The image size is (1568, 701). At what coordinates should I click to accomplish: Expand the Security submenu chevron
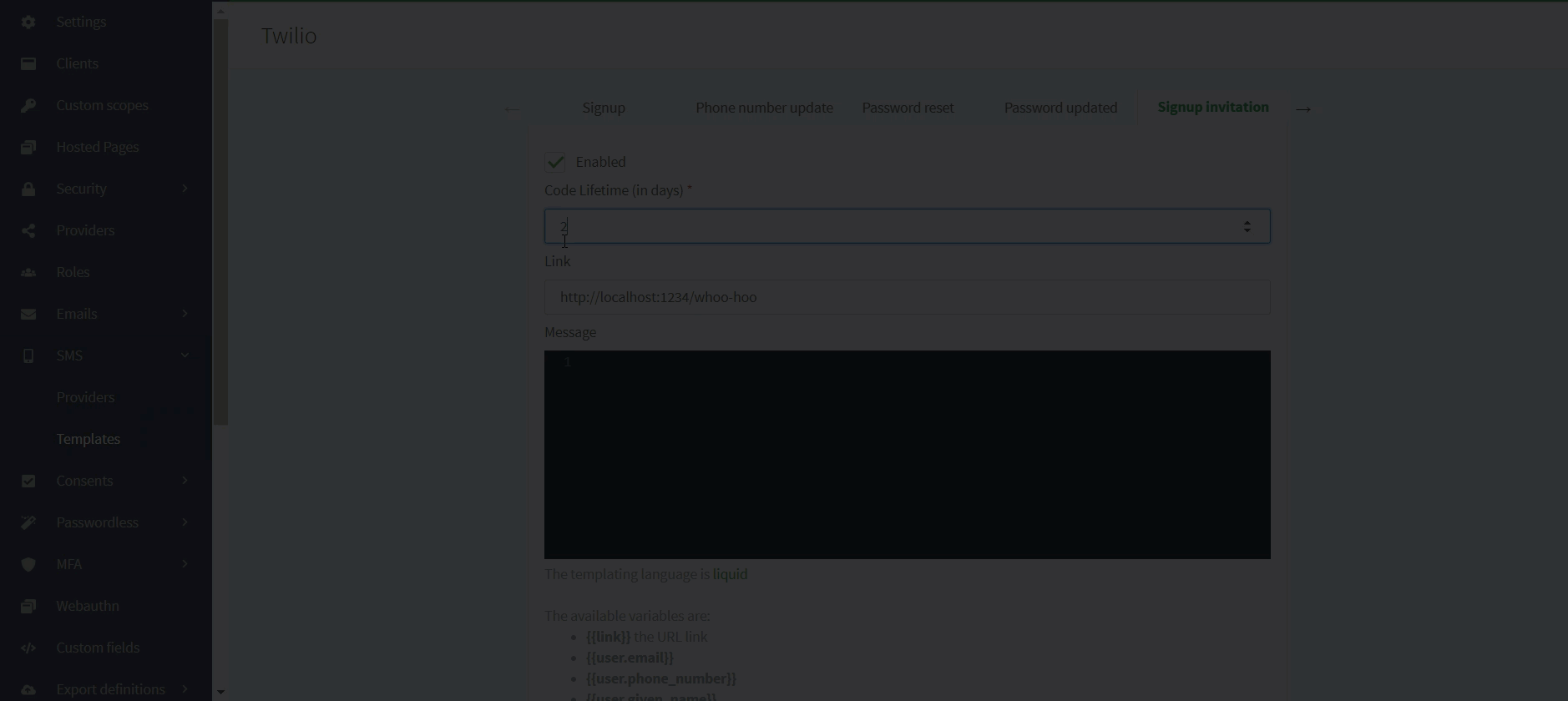[185, 189]
